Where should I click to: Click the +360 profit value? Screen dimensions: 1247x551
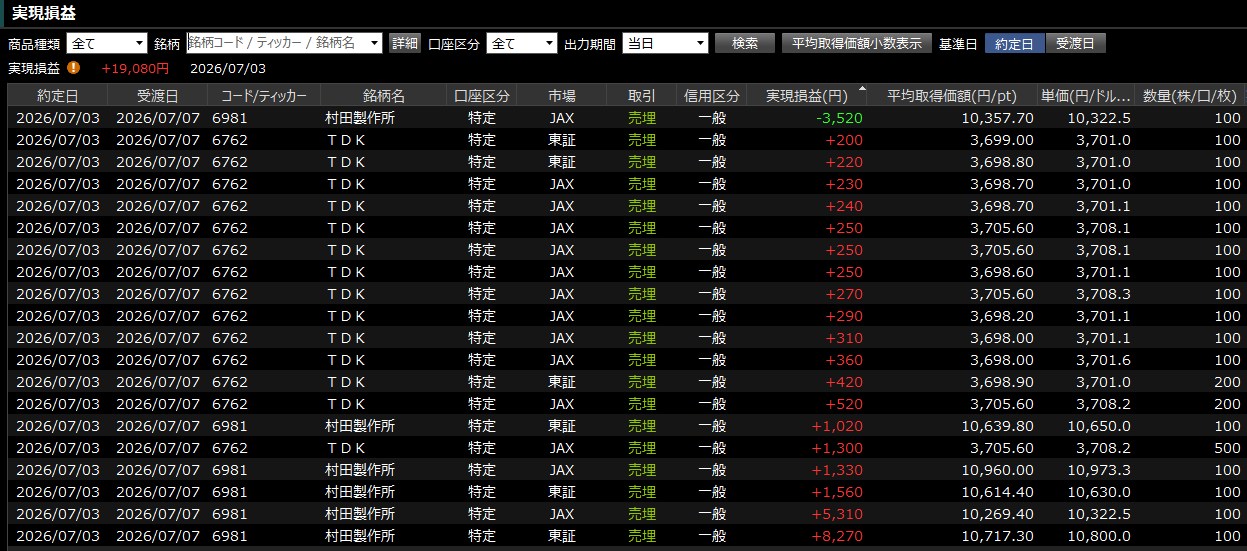[844, 360]
